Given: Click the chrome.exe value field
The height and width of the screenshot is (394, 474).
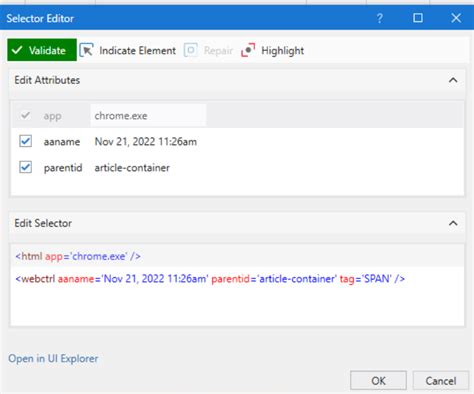Looking at the screenshot, I should (x=148, y=116).
